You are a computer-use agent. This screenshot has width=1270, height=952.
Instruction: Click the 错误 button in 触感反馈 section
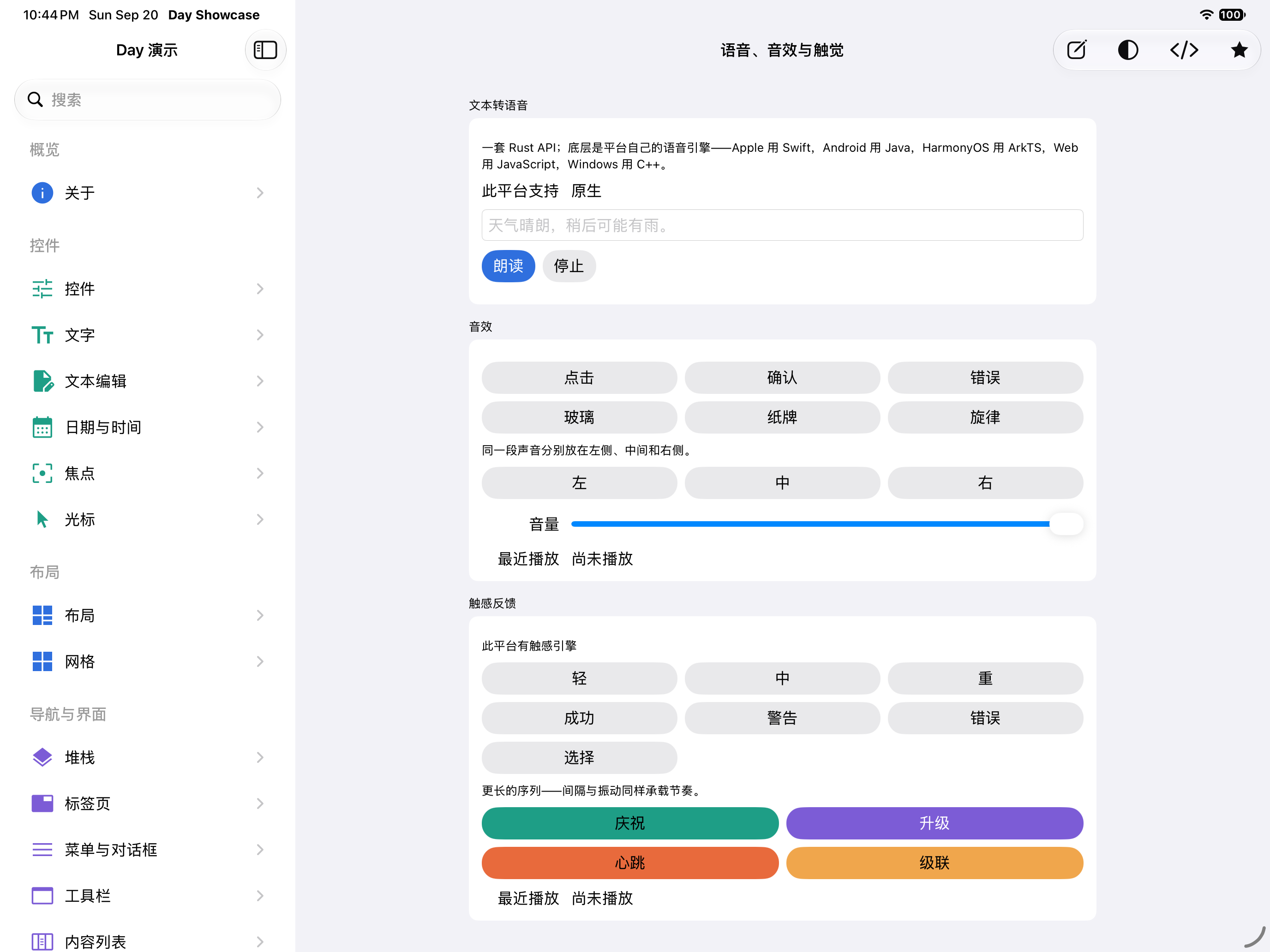tap(985, 718)
